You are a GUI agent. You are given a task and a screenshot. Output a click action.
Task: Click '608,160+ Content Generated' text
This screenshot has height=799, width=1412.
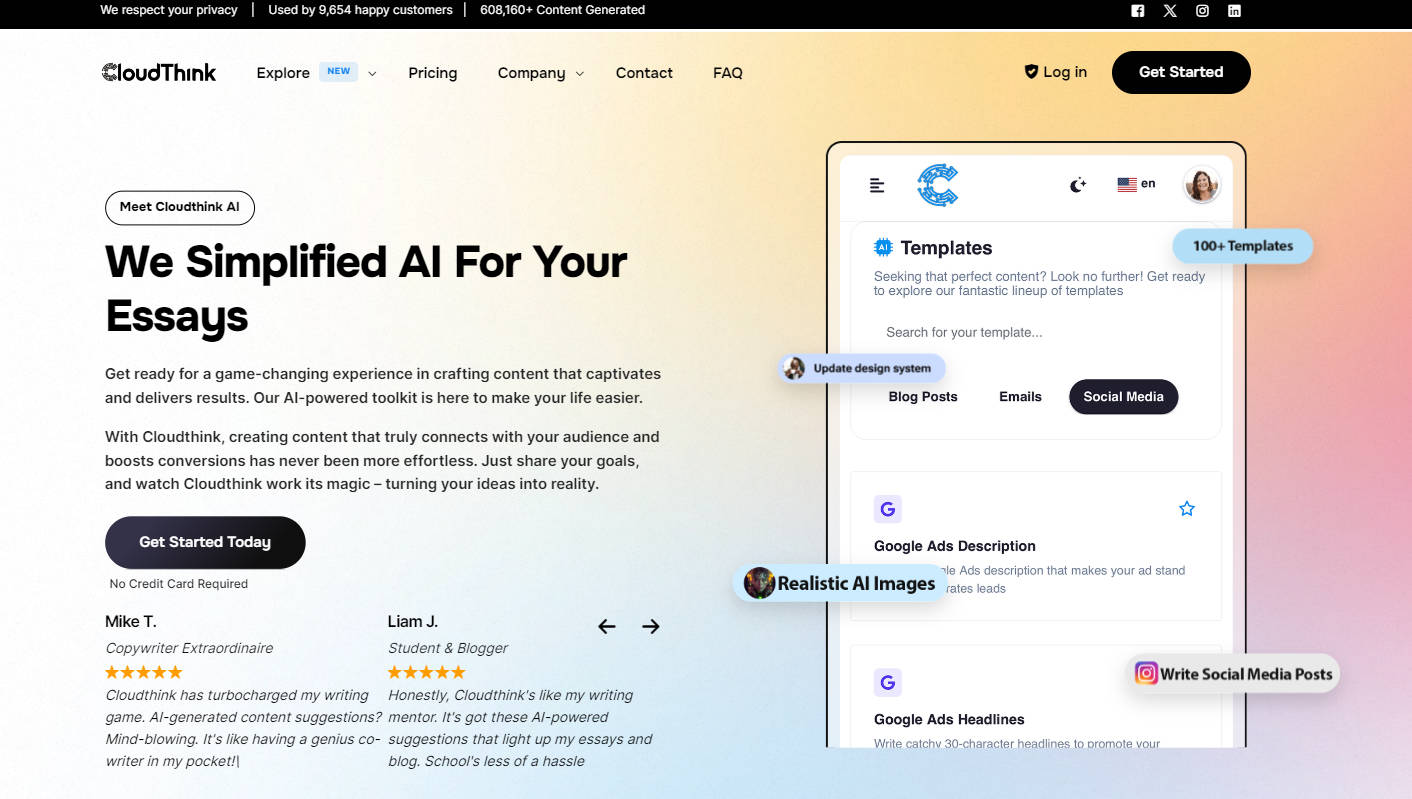pyautogui.click(x=563, y=10)
